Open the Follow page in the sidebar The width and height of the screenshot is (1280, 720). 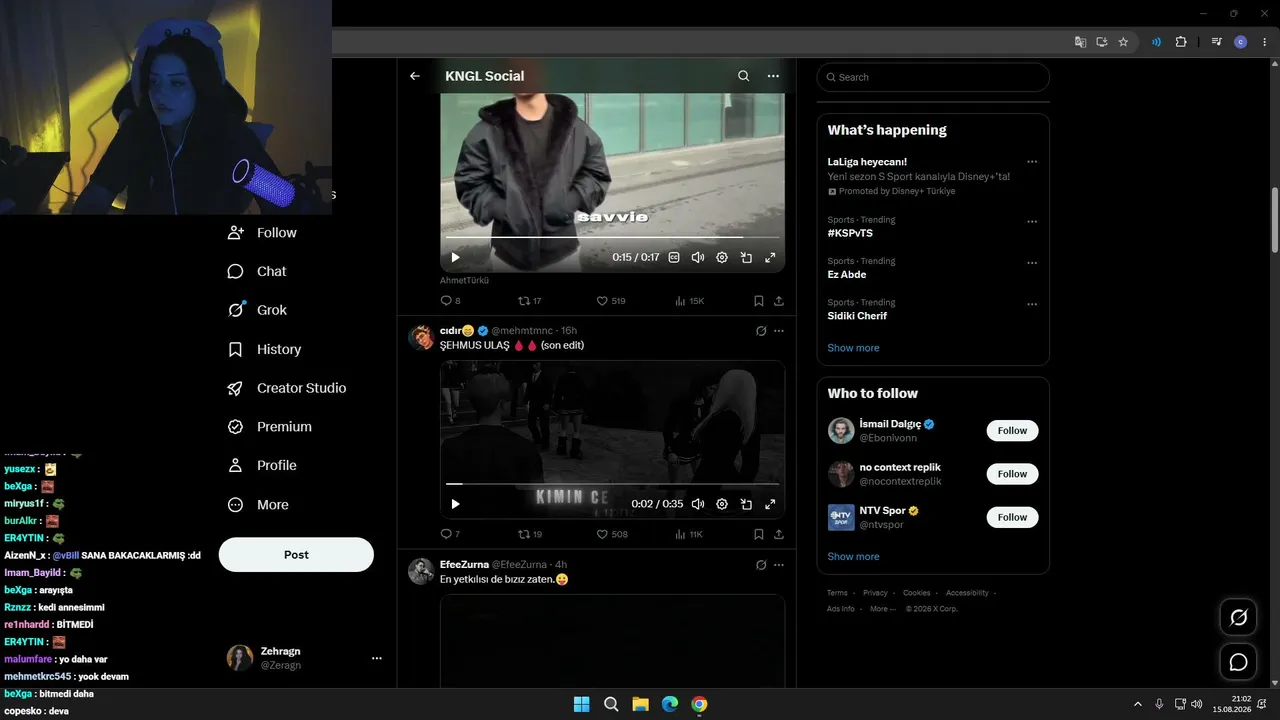click(x=262, y=233)
